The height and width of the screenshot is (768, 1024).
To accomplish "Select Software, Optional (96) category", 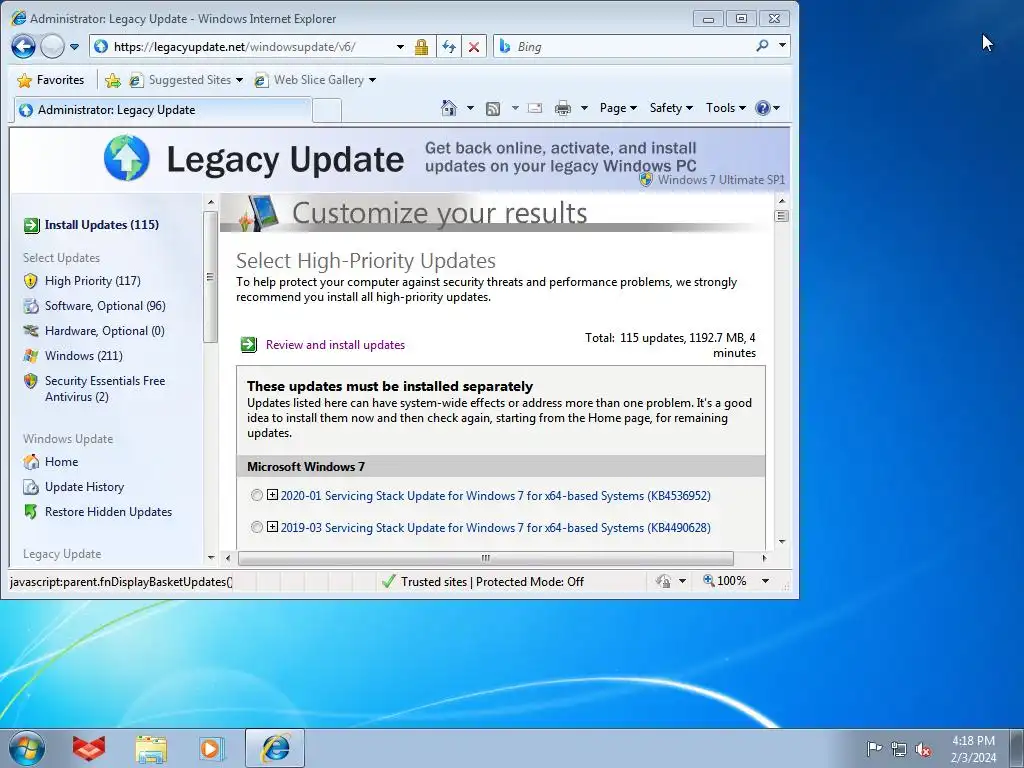I will 104,306.
